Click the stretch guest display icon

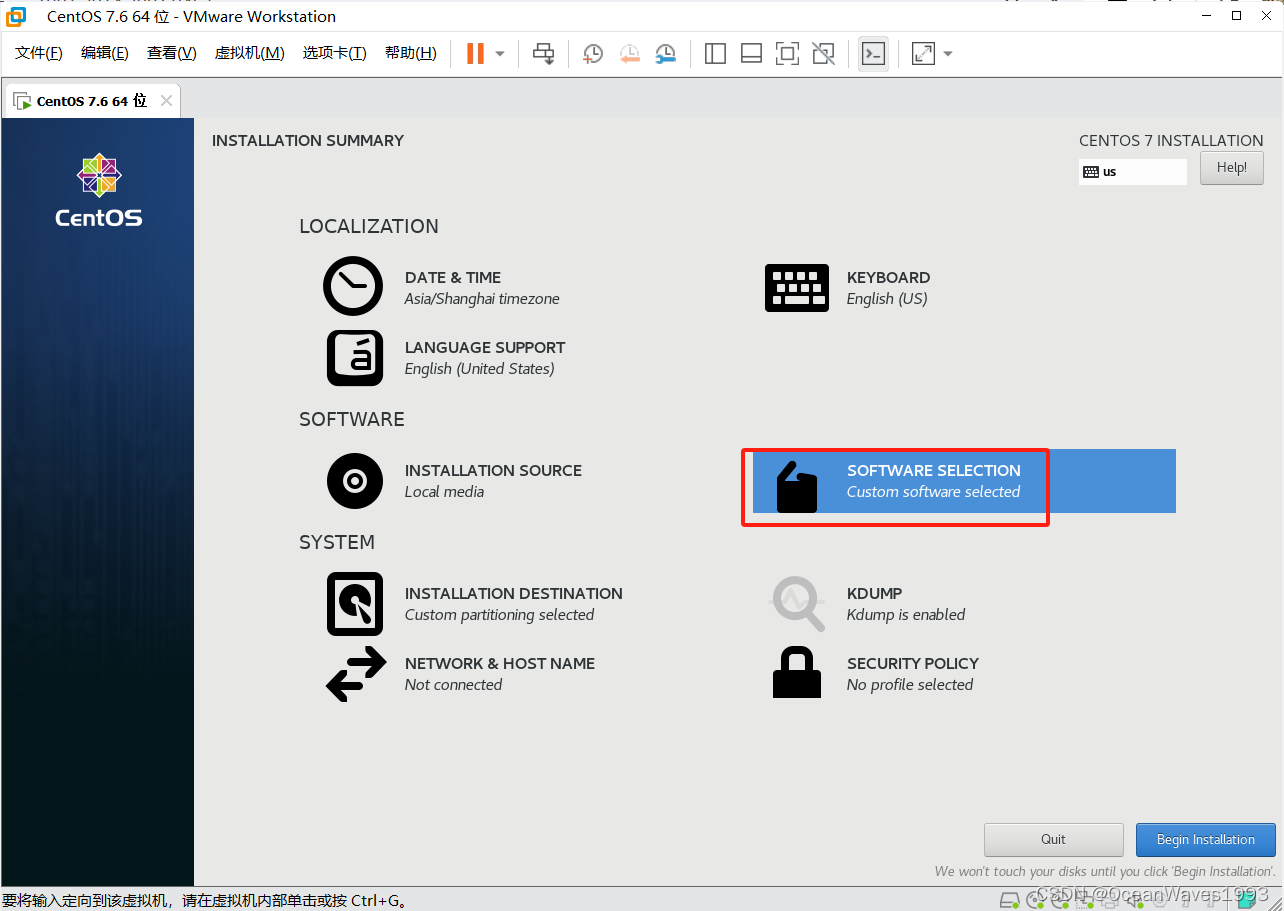pyautogui.click(x=923, y=54)
